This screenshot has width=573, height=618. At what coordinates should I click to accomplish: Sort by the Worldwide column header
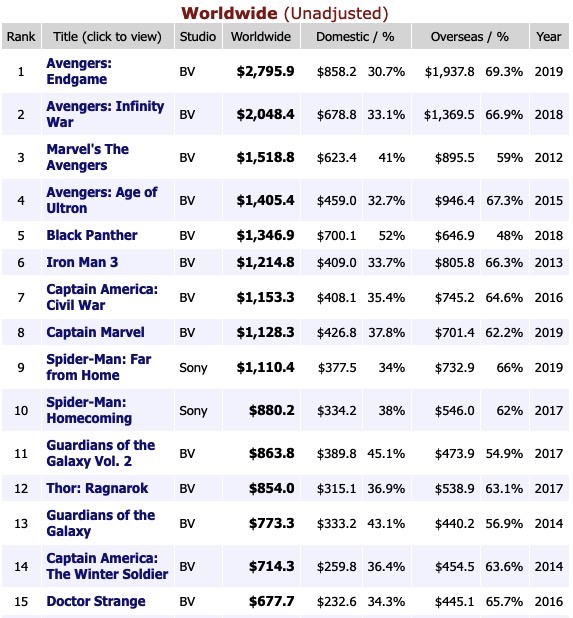[261, 36]
